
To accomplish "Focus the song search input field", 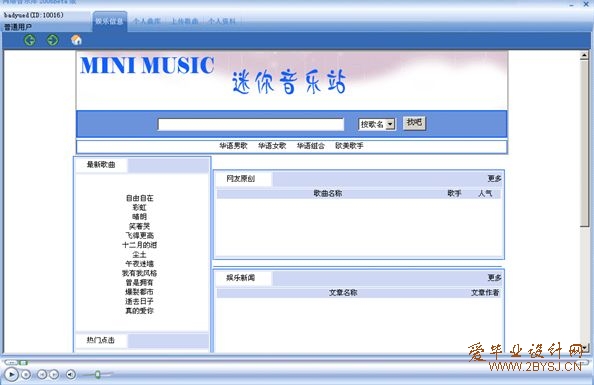I will pyautogui.click(x=251, y=124).
